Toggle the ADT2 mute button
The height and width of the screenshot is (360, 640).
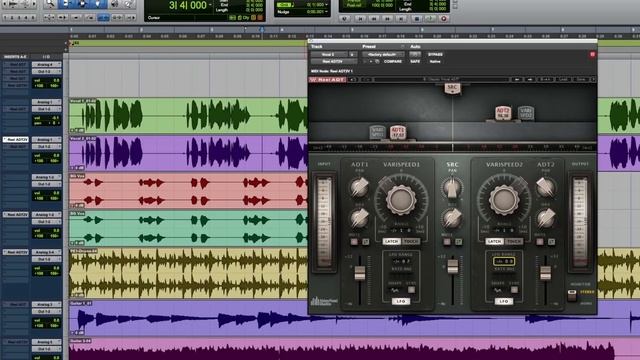click(x=540, y=242)
